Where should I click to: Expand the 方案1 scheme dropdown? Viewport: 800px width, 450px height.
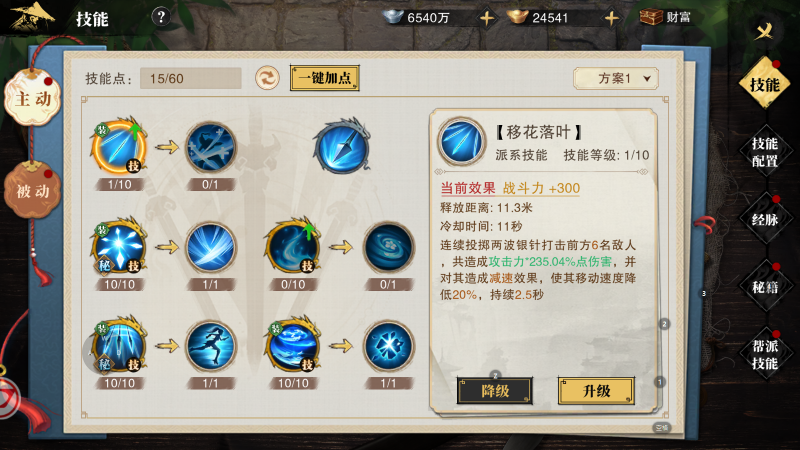pos(616,79)
